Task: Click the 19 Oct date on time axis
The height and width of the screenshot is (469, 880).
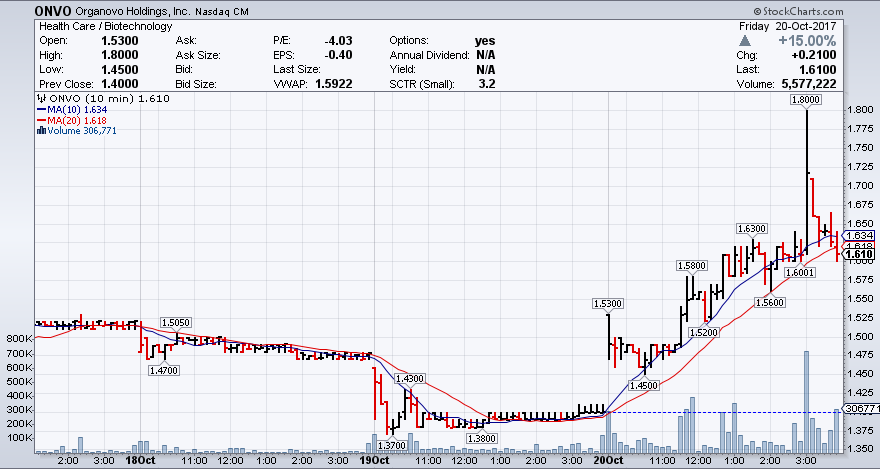Action: point(372,461)
